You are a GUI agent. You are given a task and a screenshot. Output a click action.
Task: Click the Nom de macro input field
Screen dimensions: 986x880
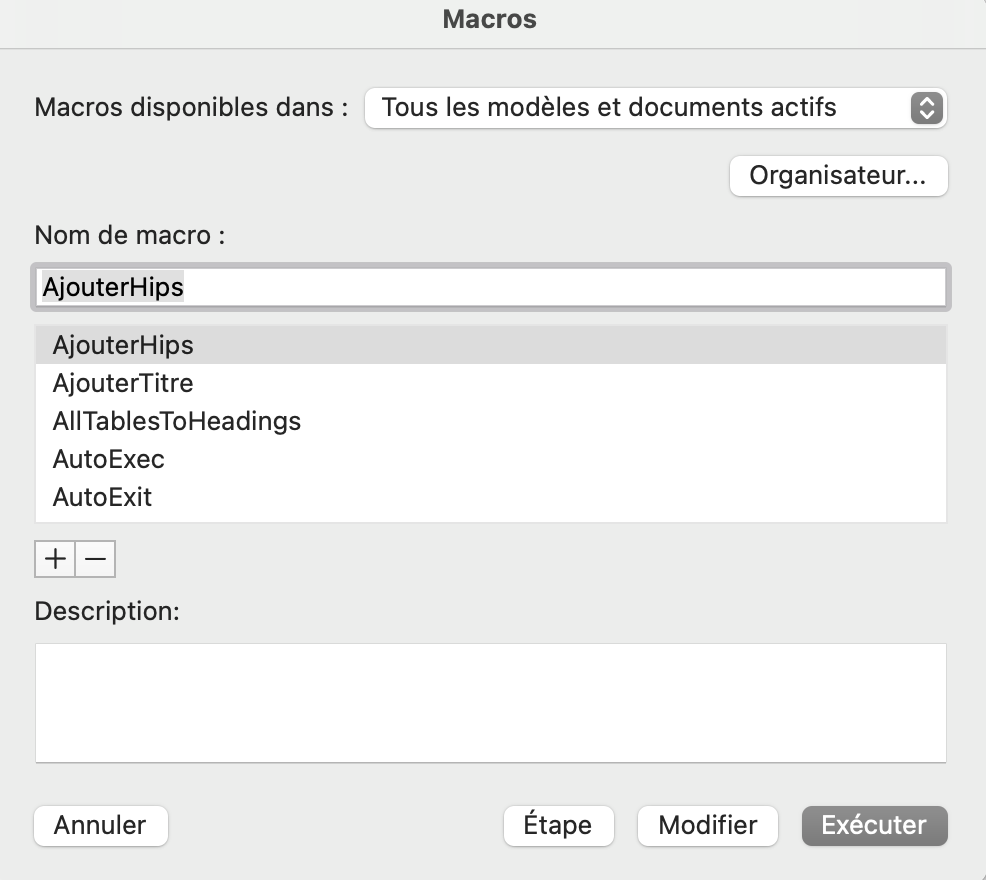[490, 287]
